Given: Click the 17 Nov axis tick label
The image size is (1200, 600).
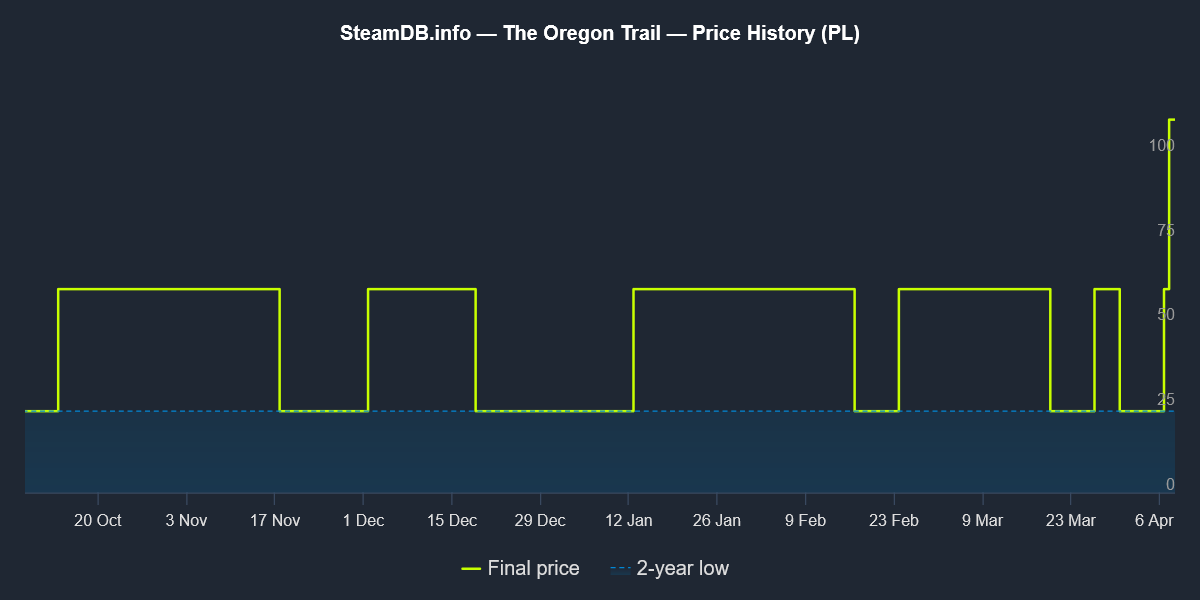Looking at the screenshot, I should 275,521.
